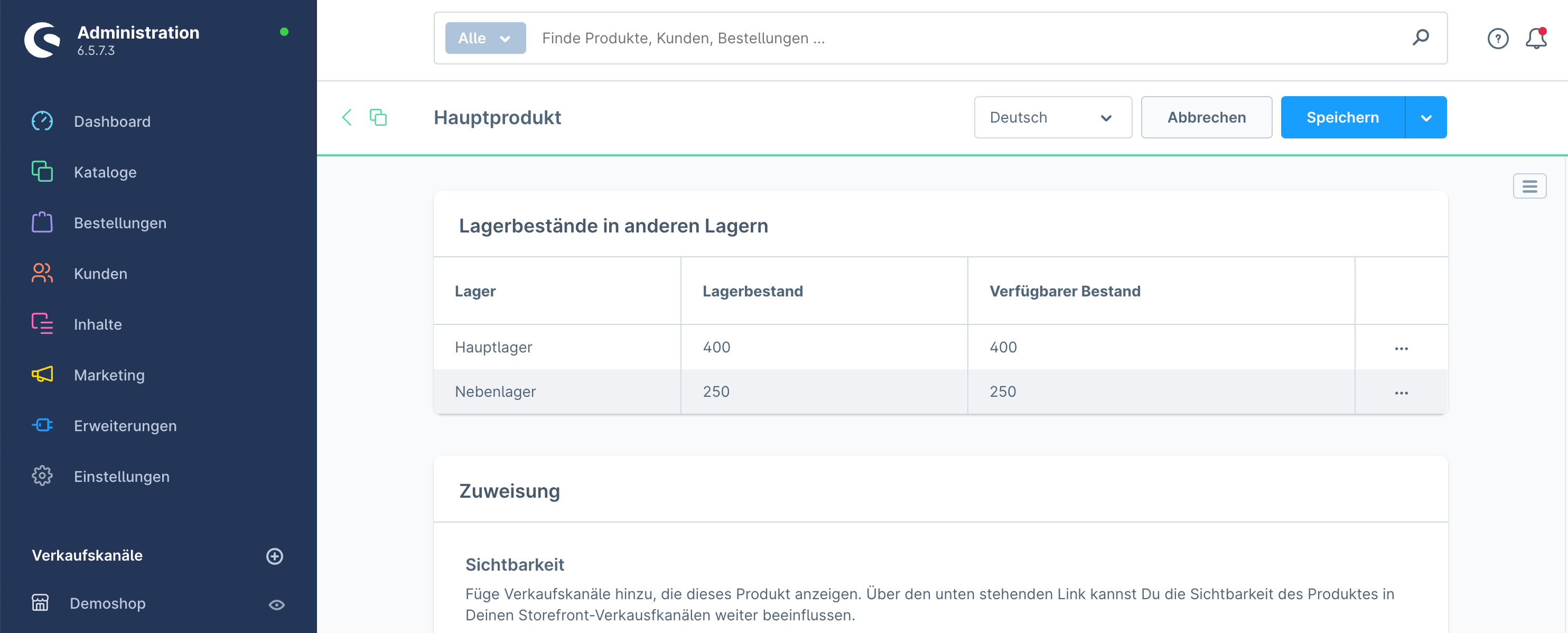Viewport: 1568px width, 633px height.
Task: Open the Demoshop storefront eye icon
Action: pos(276,604)
